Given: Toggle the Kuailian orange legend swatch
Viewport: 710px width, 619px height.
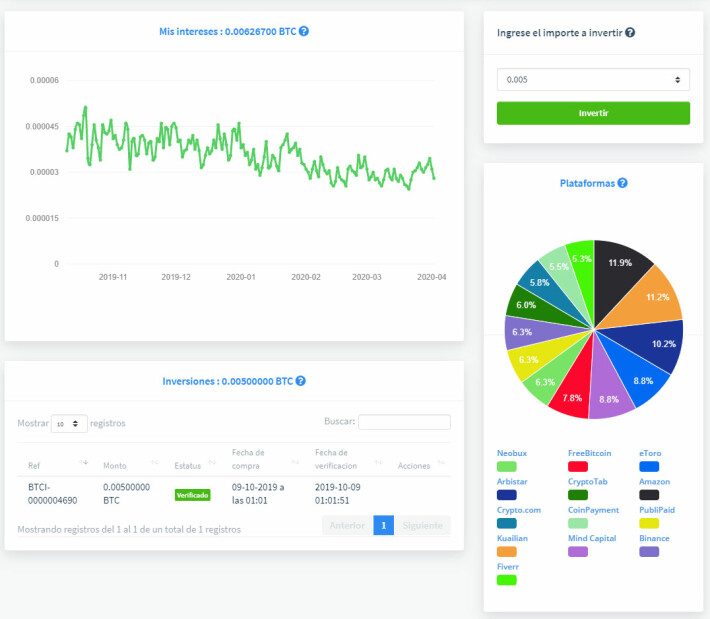Looking at the screenshot, I should [507, 552].
